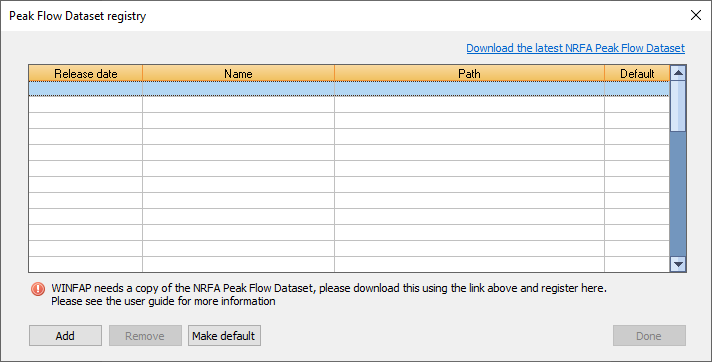Screen dimensions: 712x362
Task: Select the second empty row's Name cell
Action: [238, 104]
